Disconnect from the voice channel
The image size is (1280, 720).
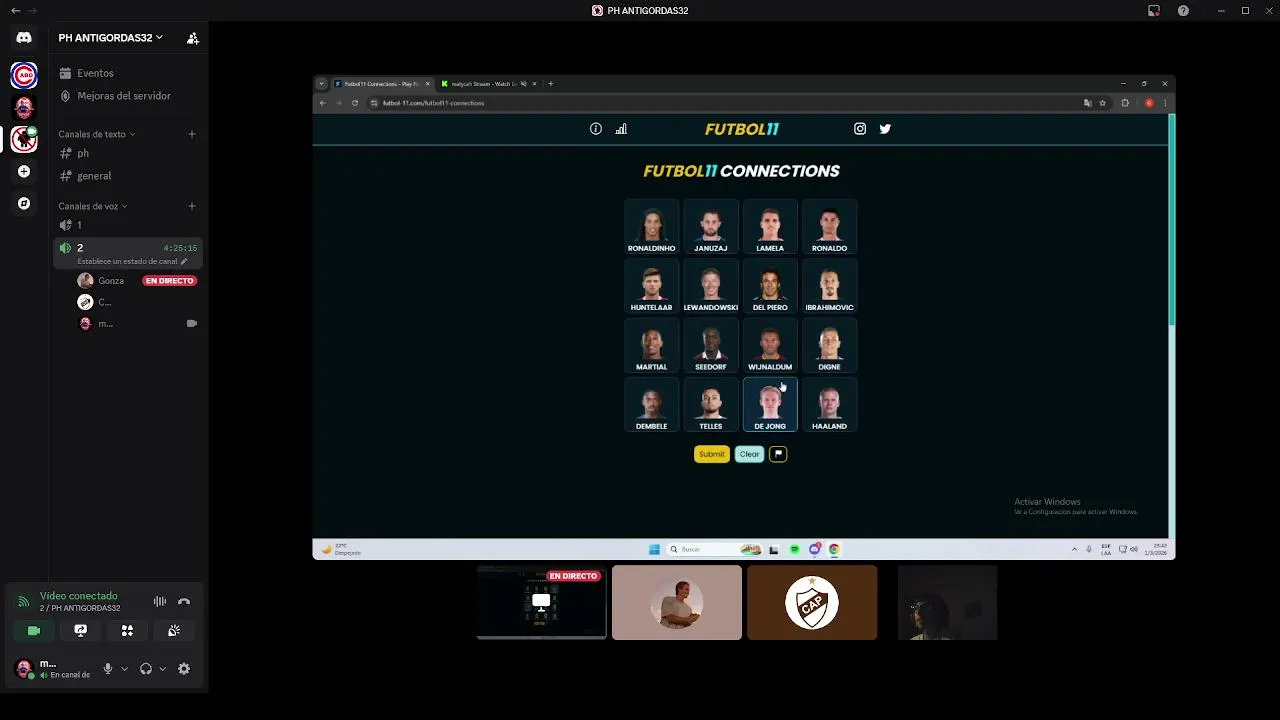(184, 601)
